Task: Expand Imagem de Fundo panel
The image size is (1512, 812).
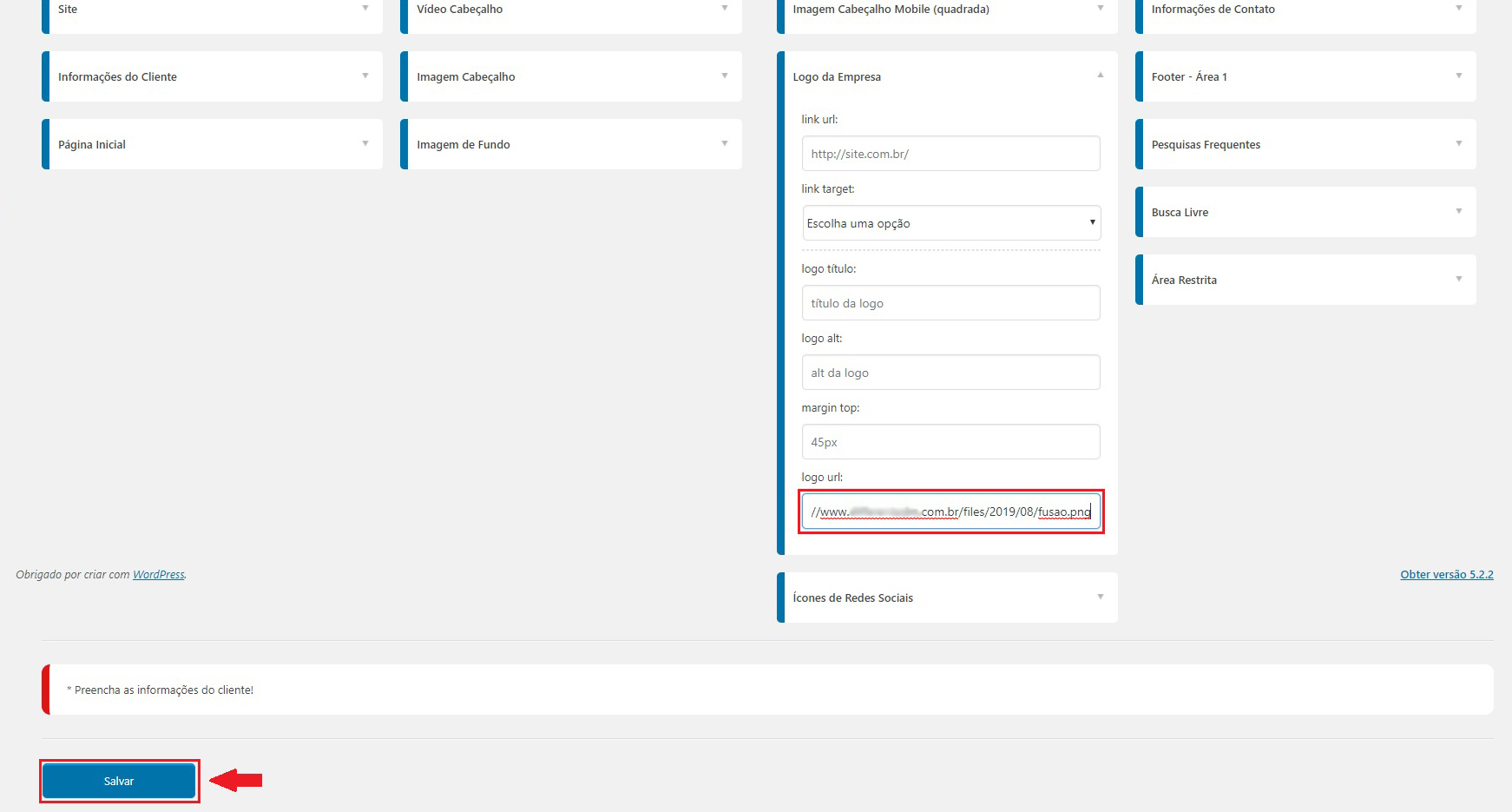Action: pos(724,144)
